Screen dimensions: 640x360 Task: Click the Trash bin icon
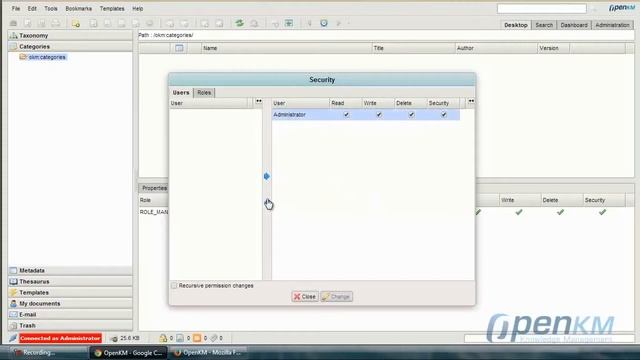coord(13,326)
